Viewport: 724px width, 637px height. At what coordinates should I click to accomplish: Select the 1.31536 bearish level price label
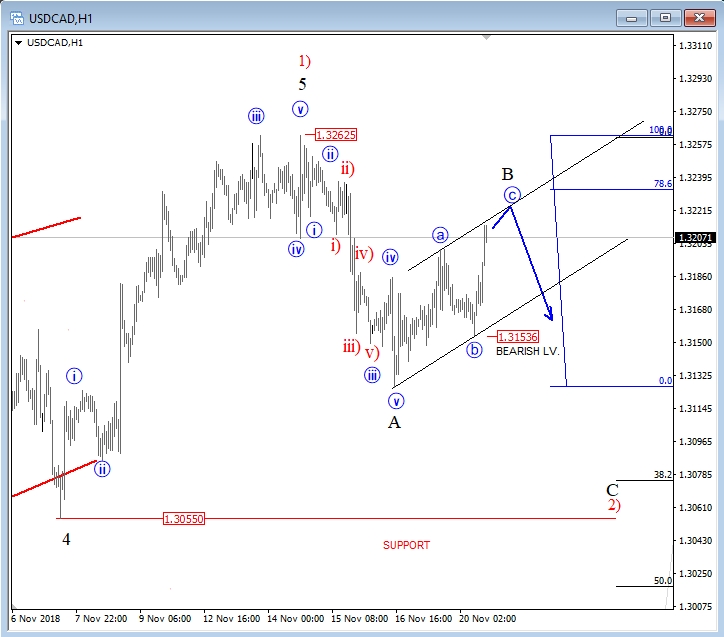coord(518,337)
